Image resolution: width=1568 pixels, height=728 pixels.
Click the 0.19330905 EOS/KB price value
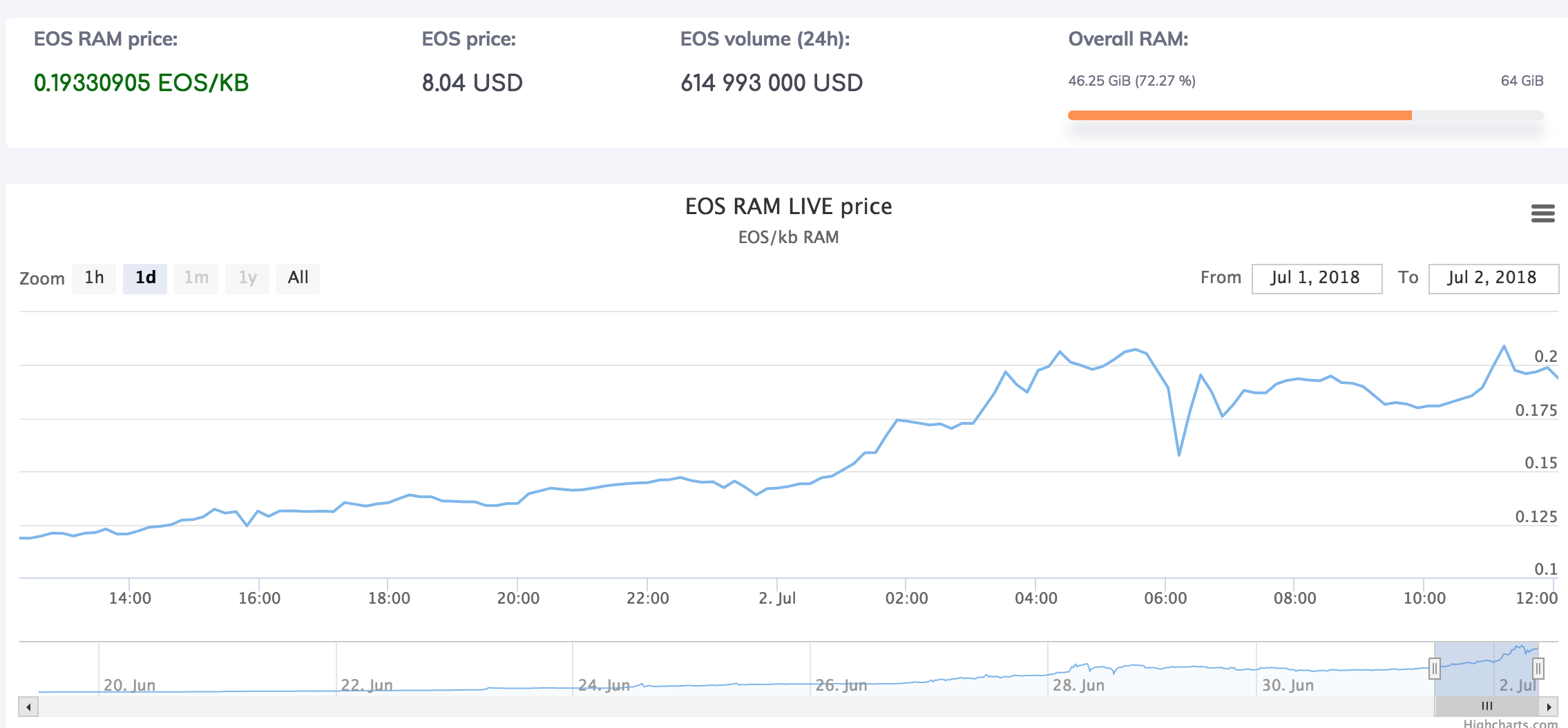pyautogui.click(x=141, y=83)
